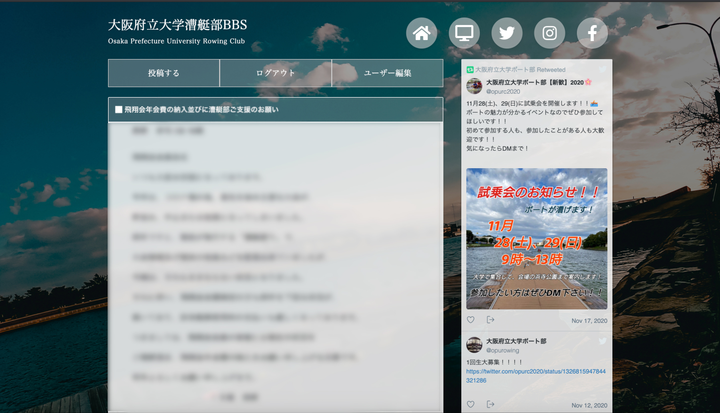This screenshot has width=720, height=413.
Task: Click avatar of the @opurowing tweet
Action: tap(474, 345)
